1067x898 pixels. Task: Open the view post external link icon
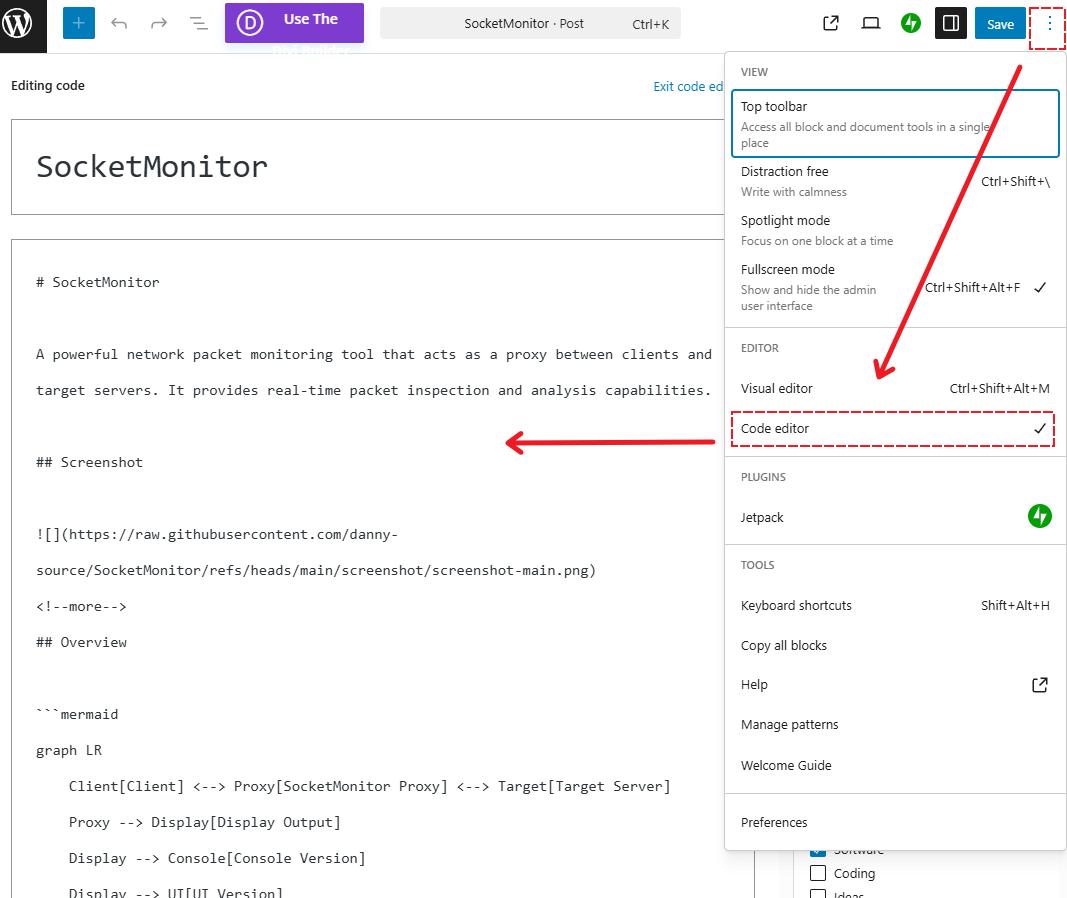[x=831, y=24]
